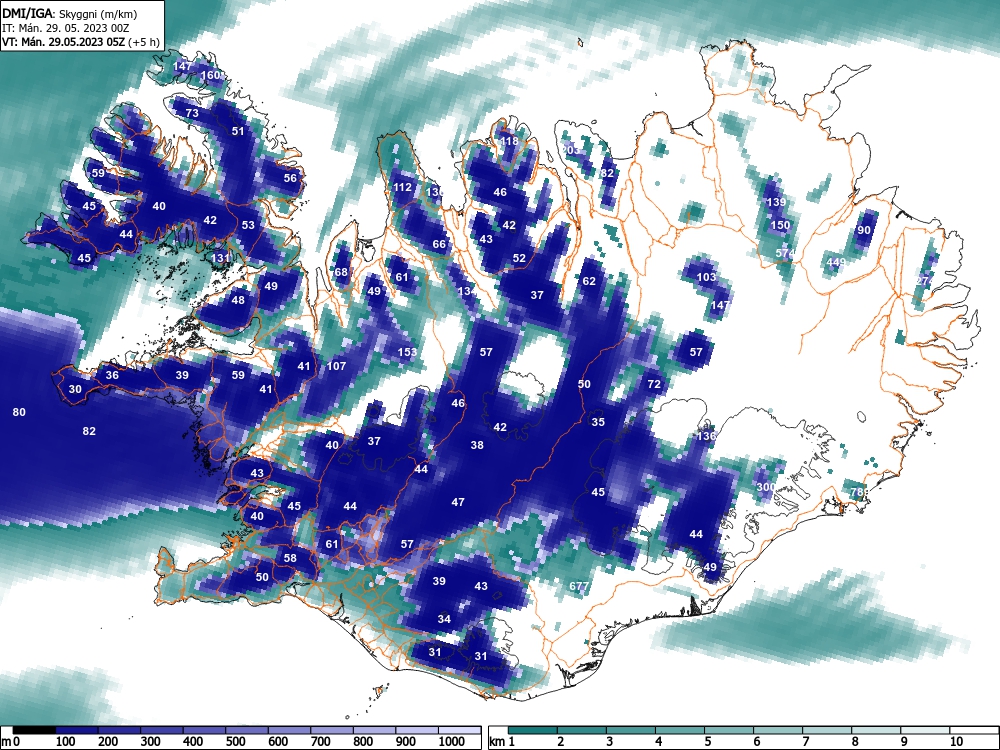Screen dimensions: 1000x750
Task: Click the visibility value "90"
Action: coord(864,230)
